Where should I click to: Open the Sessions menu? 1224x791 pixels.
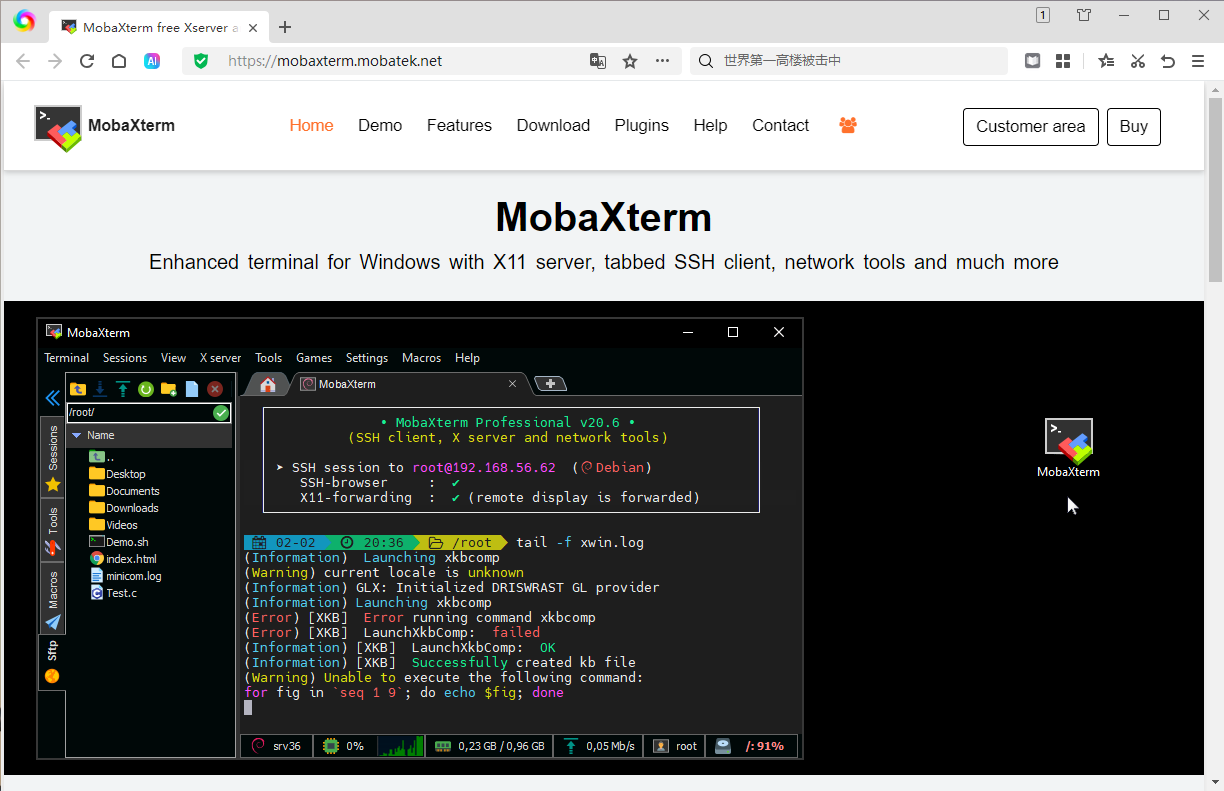click(125, 358)
